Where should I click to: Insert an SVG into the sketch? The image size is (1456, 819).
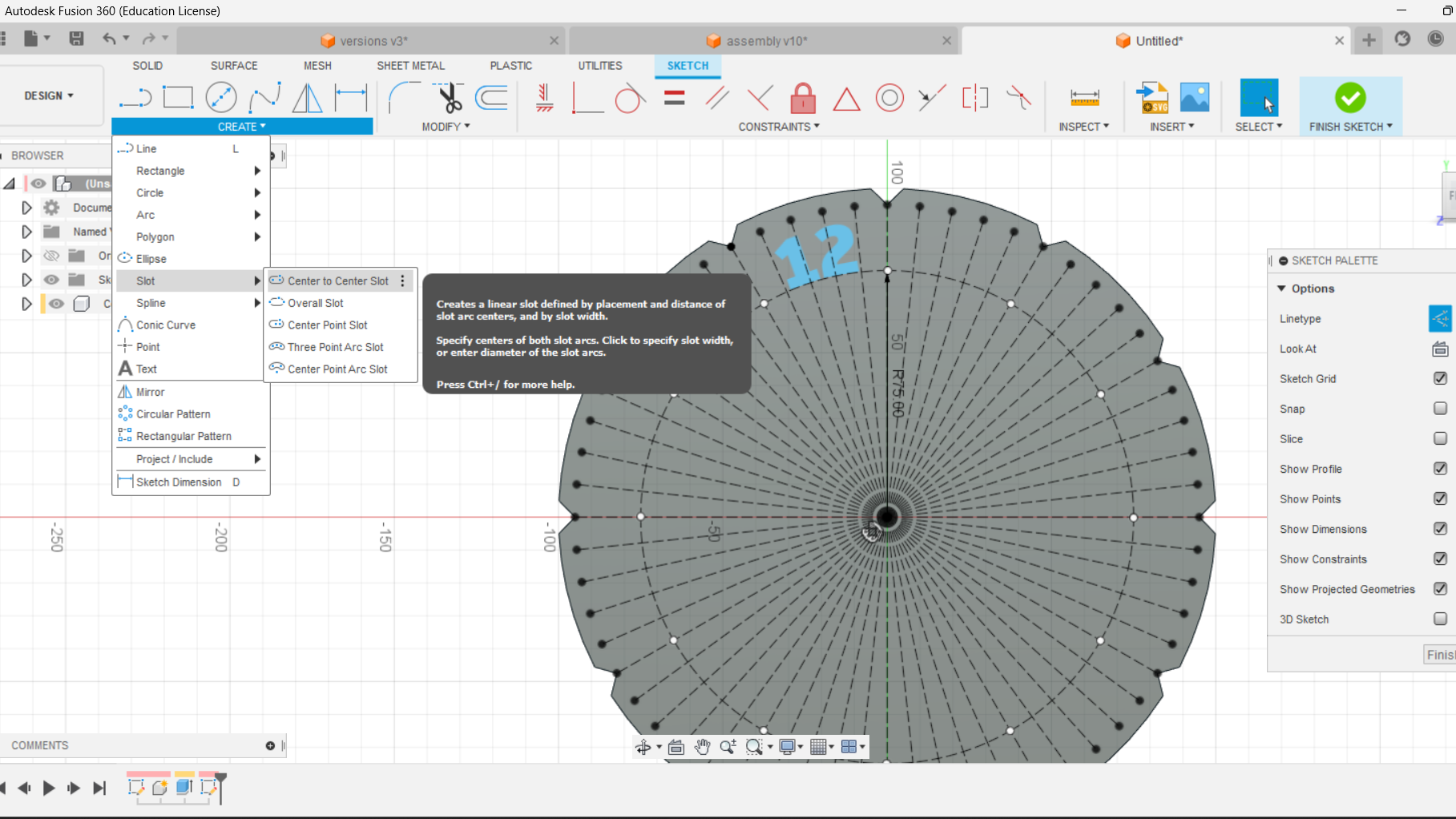pyautogui.click(x=1151, y=98)
